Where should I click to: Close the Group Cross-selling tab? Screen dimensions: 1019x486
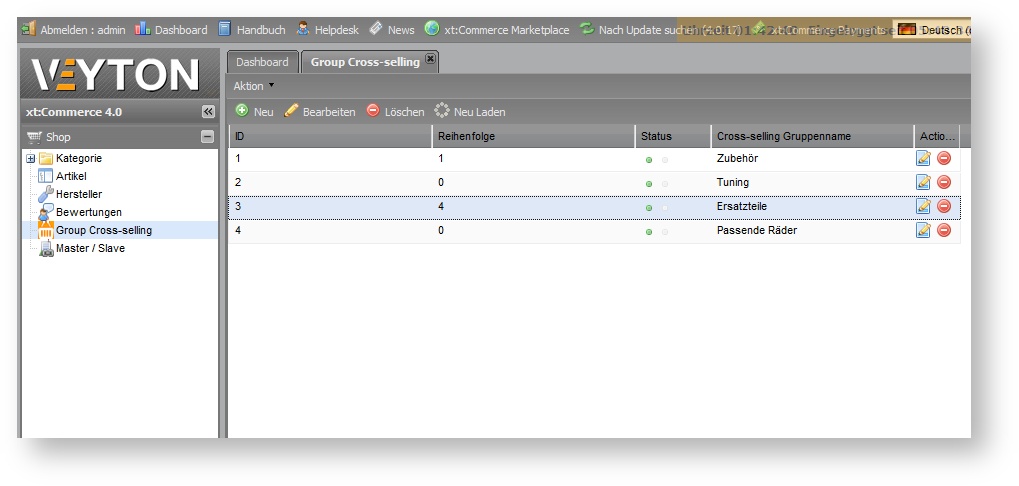coord(430,60)
